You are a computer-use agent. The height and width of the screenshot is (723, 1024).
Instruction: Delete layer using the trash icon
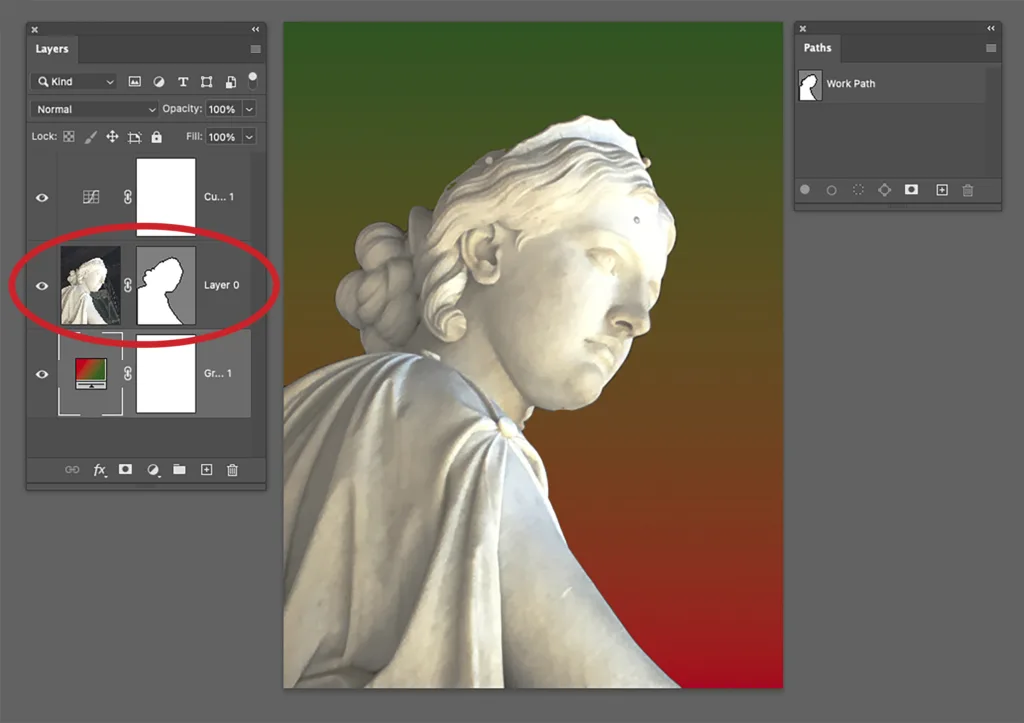232,470
